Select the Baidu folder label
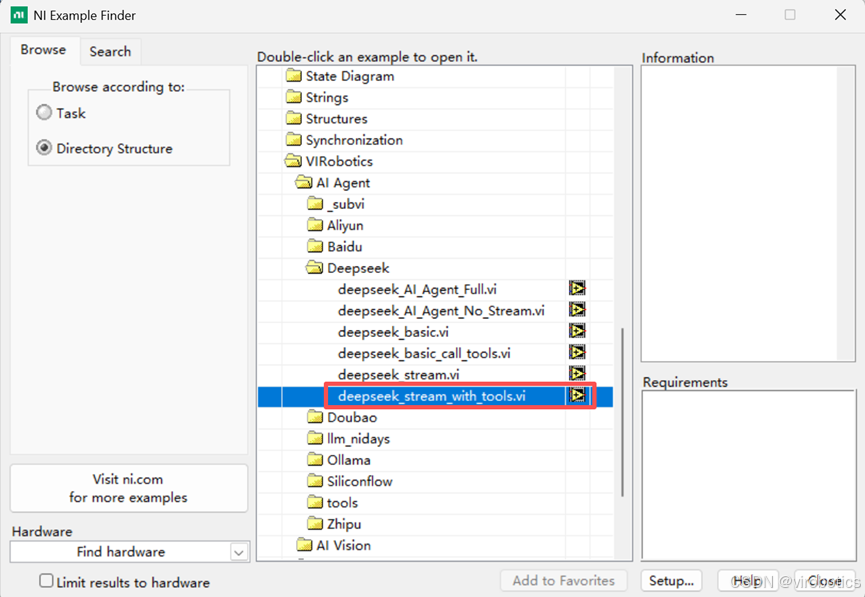 [x=344, y=247]
